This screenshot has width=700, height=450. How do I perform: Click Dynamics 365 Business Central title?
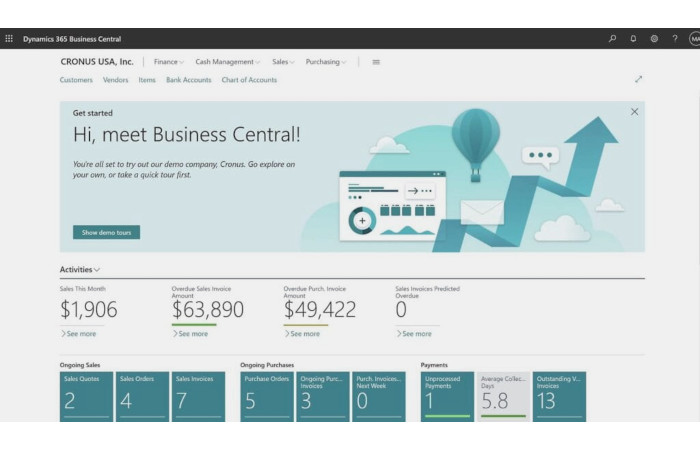click(72, 39)
